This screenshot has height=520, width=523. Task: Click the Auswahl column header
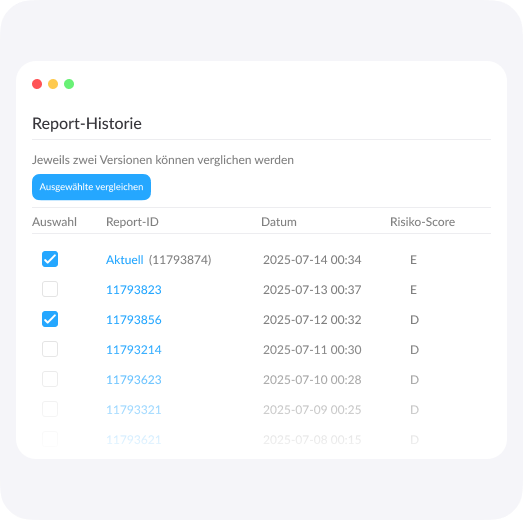(x=54, y=222)
